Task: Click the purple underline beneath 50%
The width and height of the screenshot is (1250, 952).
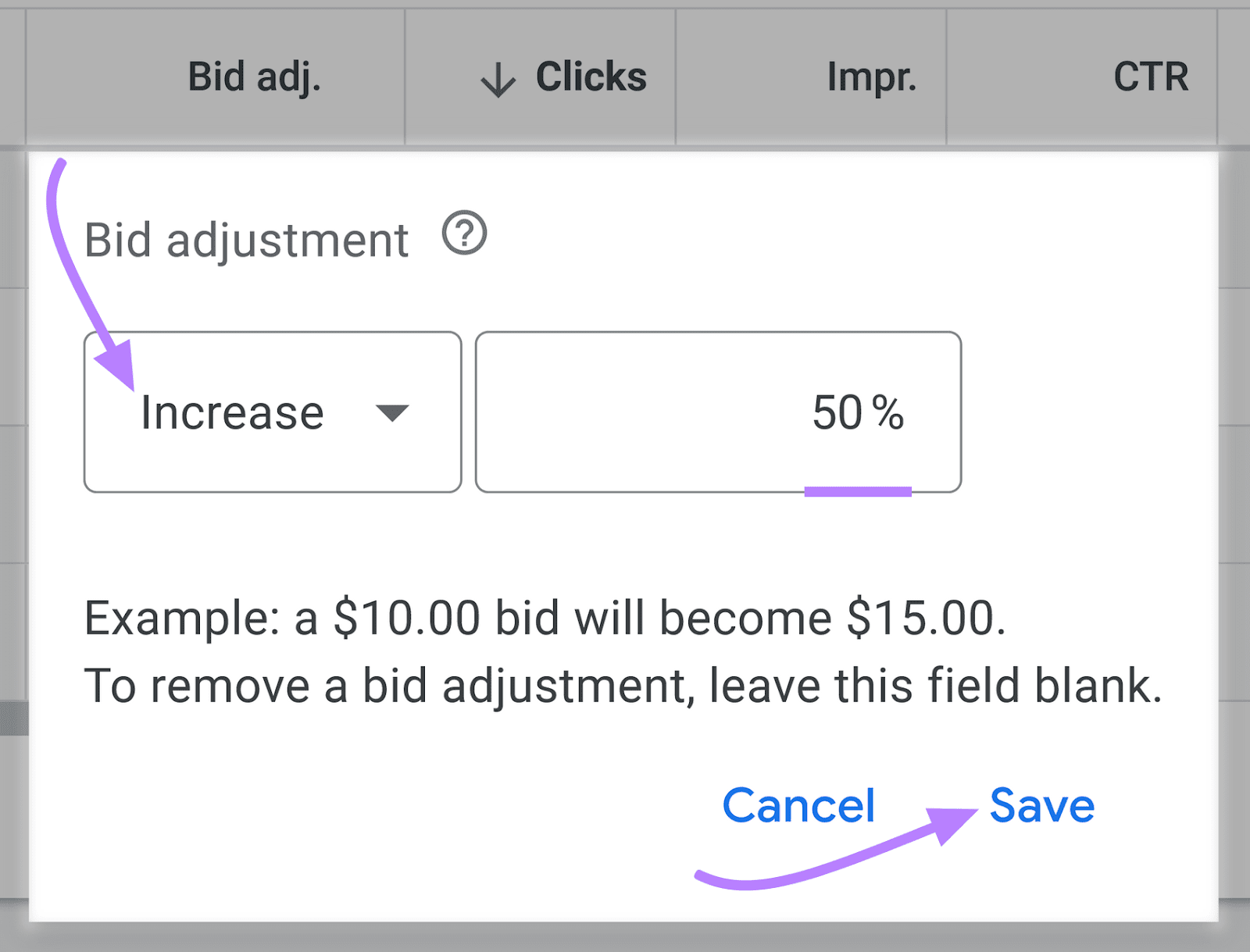Action: point(858,490)
